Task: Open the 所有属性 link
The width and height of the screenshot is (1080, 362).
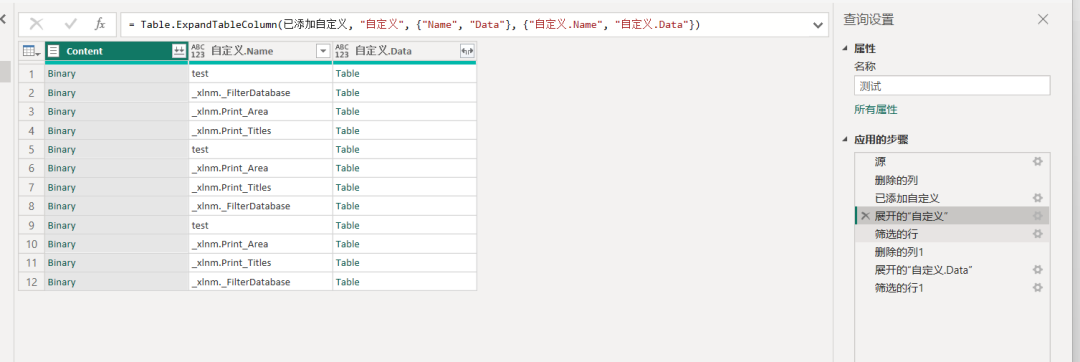Action: coord(875,109)
